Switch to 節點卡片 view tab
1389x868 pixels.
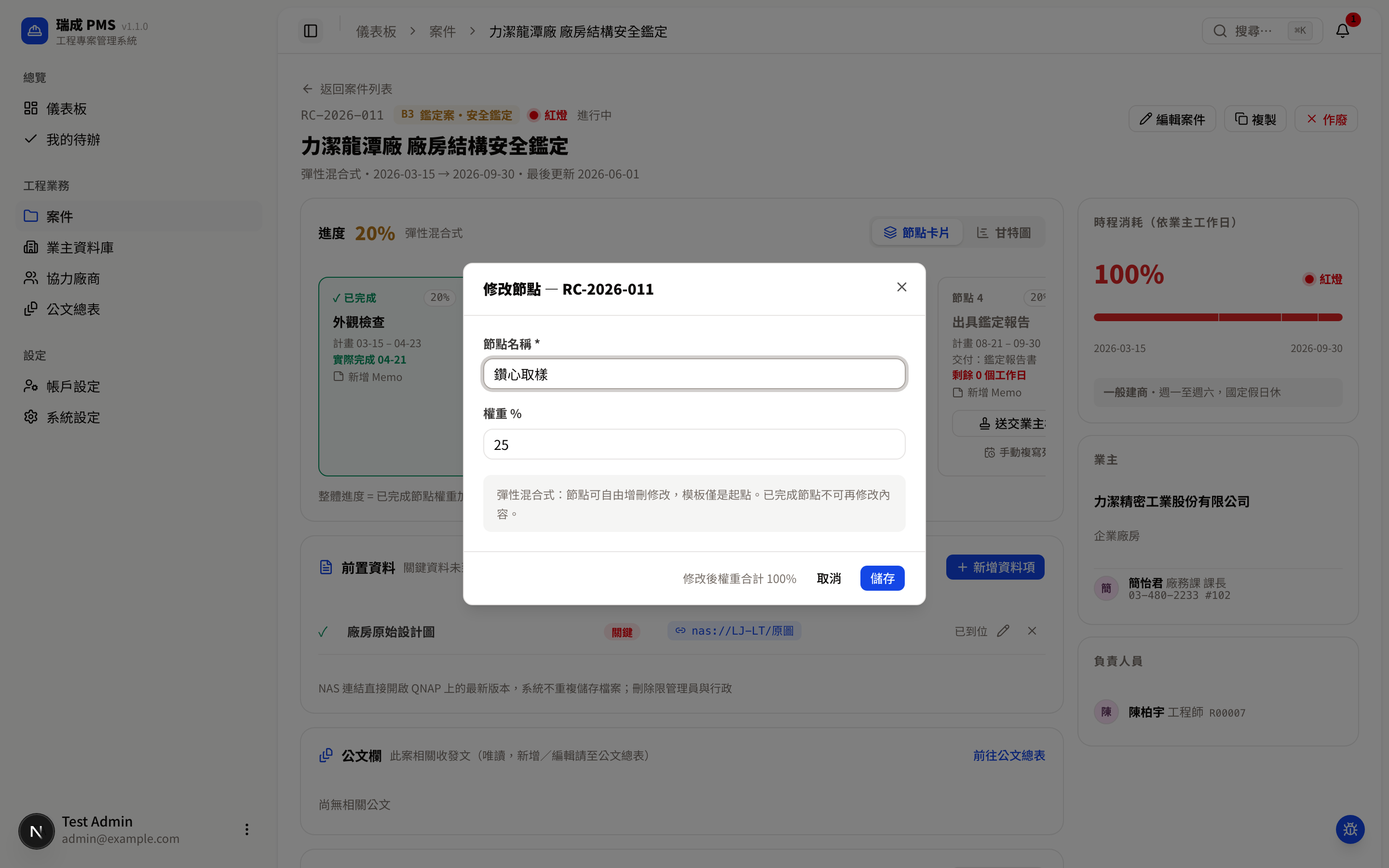coord(917,232)
